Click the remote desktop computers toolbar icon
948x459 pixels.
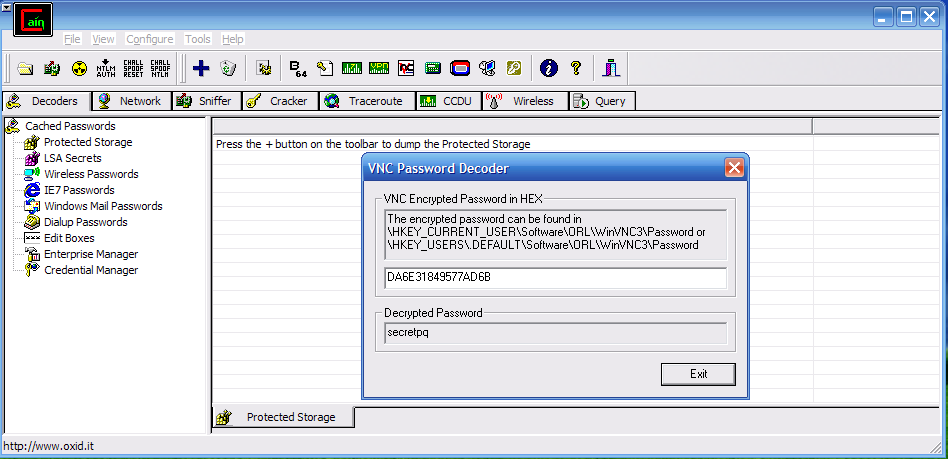(487, 68)
